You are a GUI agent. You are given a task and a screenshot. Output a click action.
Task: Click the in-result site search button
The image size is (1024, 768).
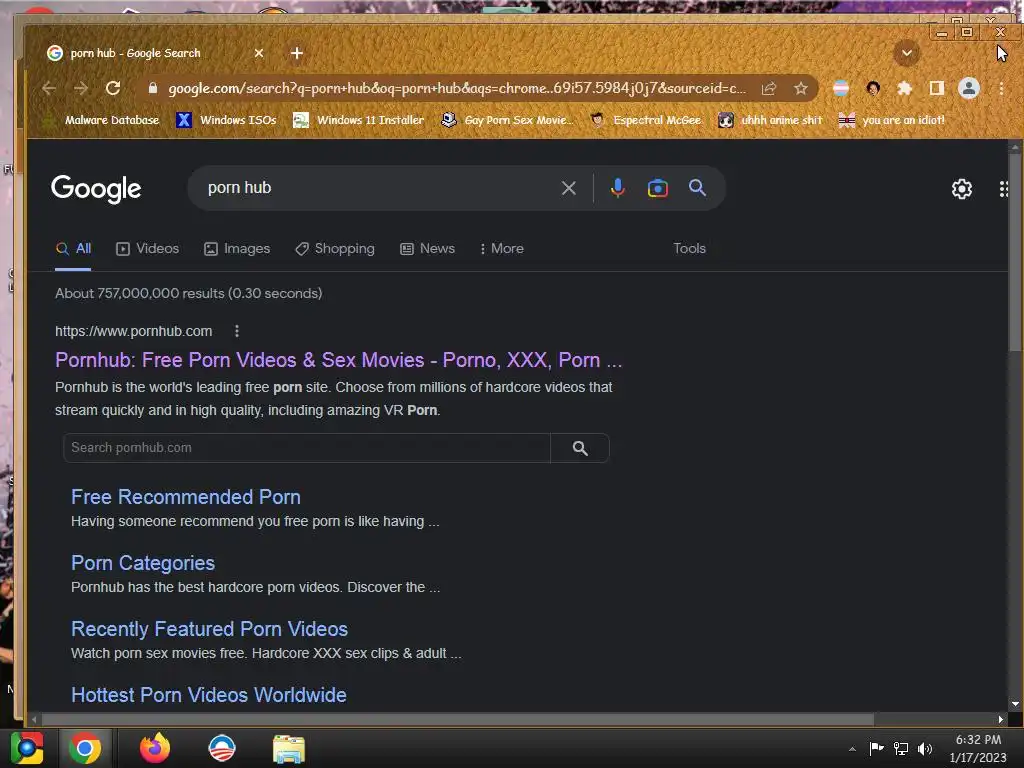click(x=580, y=448)
